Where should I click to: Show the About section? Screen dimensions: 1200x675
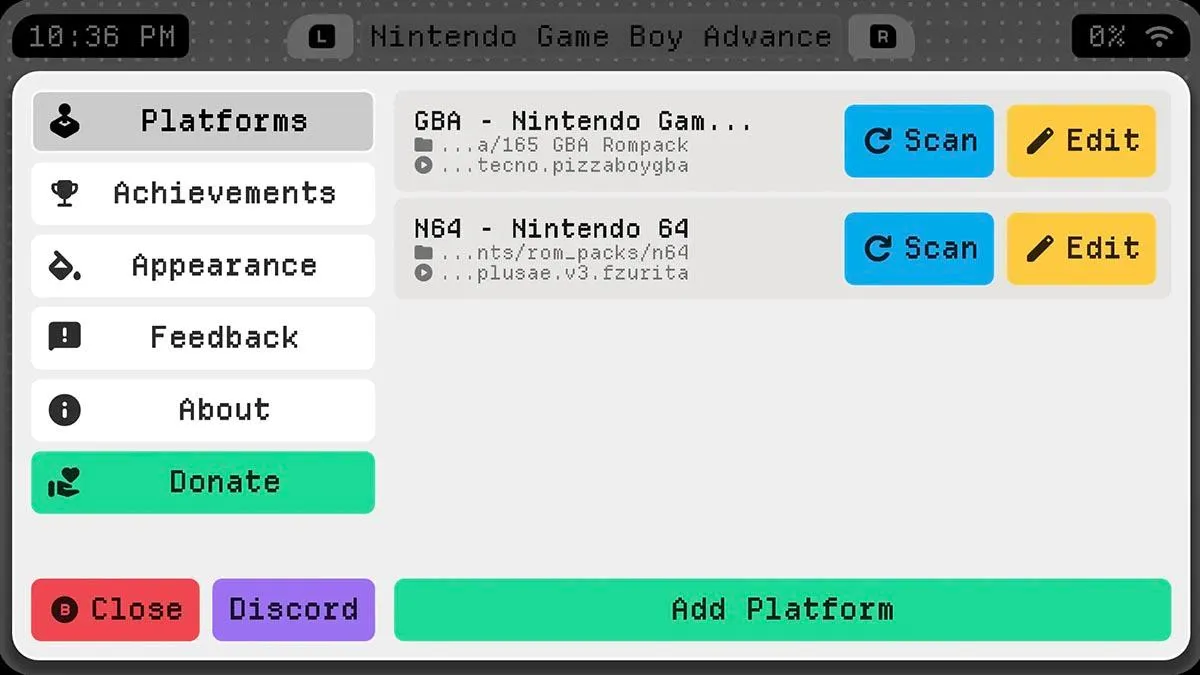[x=203, y=410]
